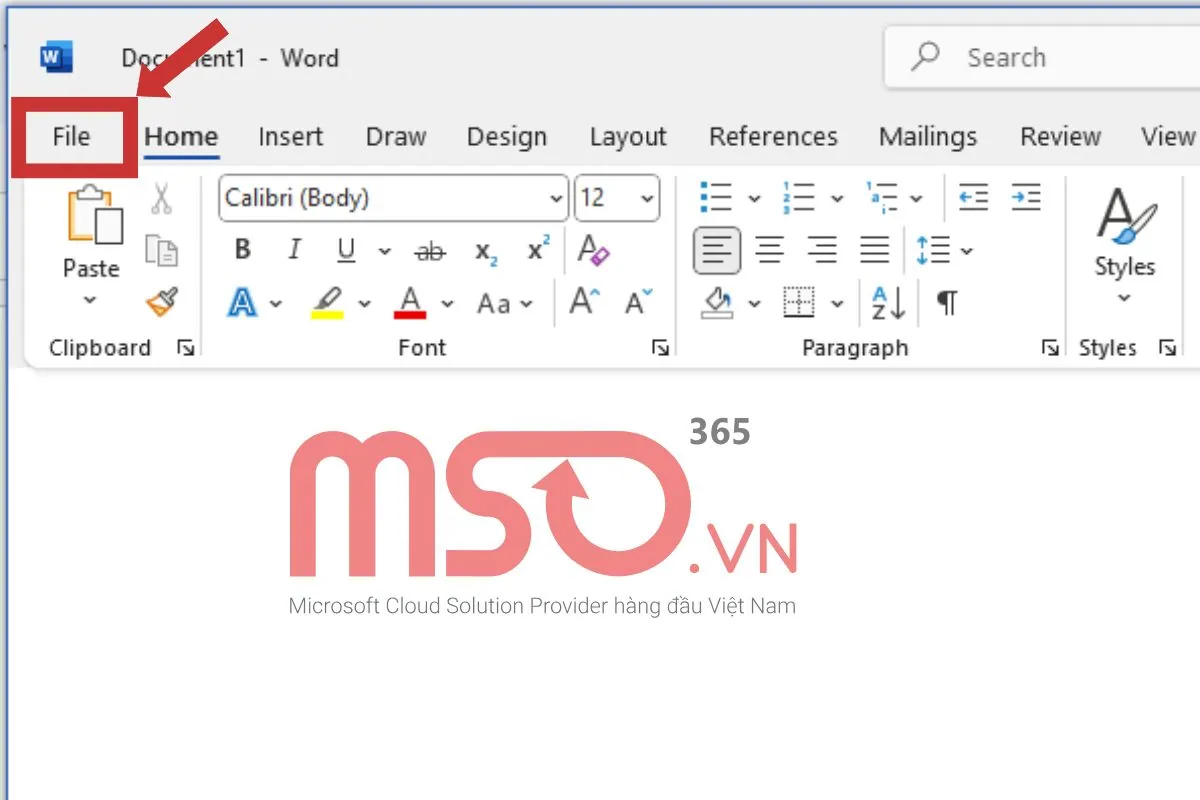The width and height of the screenshot is (1200, 800).
Task: Click the Paste button
Action: click(x=91, y=232)
